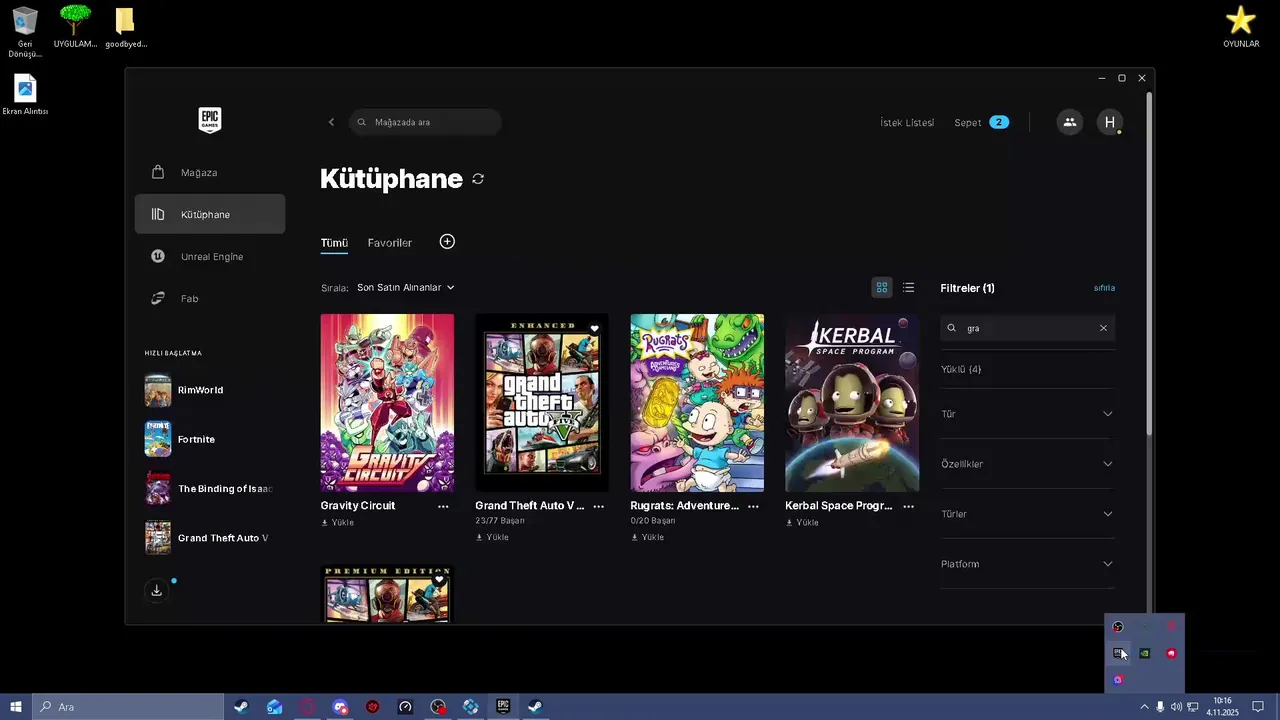Open Unreal Engine section
1280x720 pixels.
210,256
